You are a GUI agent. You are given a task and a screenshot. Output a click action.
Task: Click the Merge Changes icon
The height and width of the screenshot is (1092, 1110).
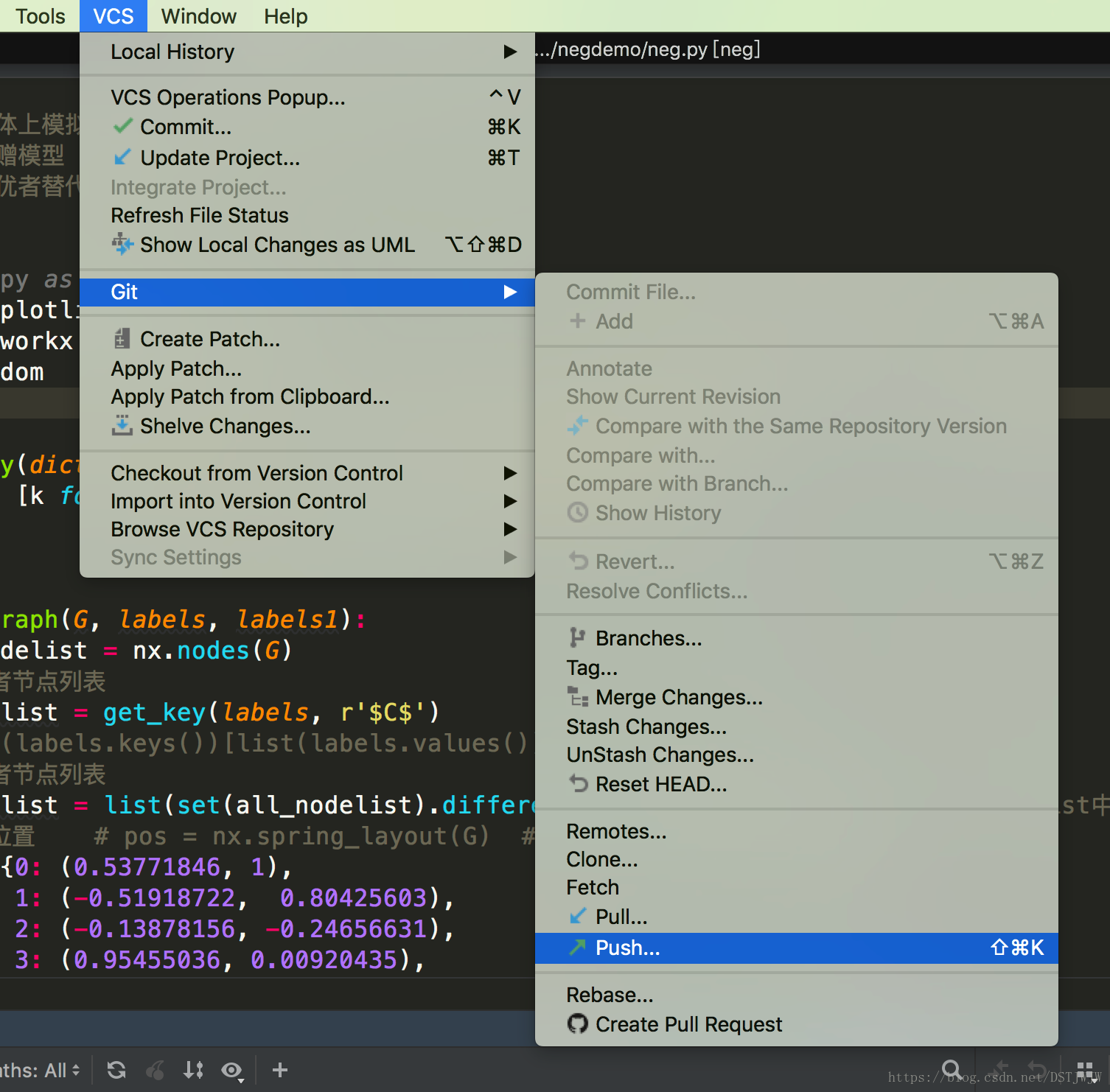[x=578, y=696]
